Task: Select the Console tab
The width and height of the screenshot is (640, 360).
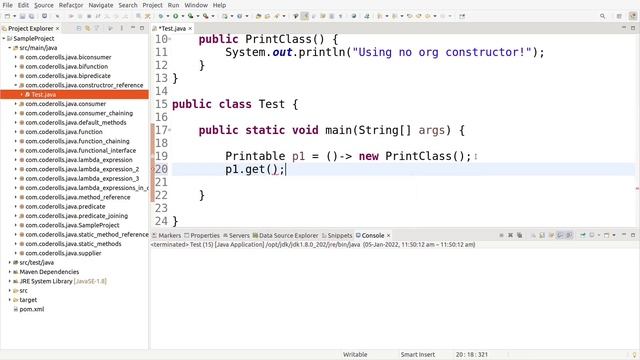Action: coord(370,236)
